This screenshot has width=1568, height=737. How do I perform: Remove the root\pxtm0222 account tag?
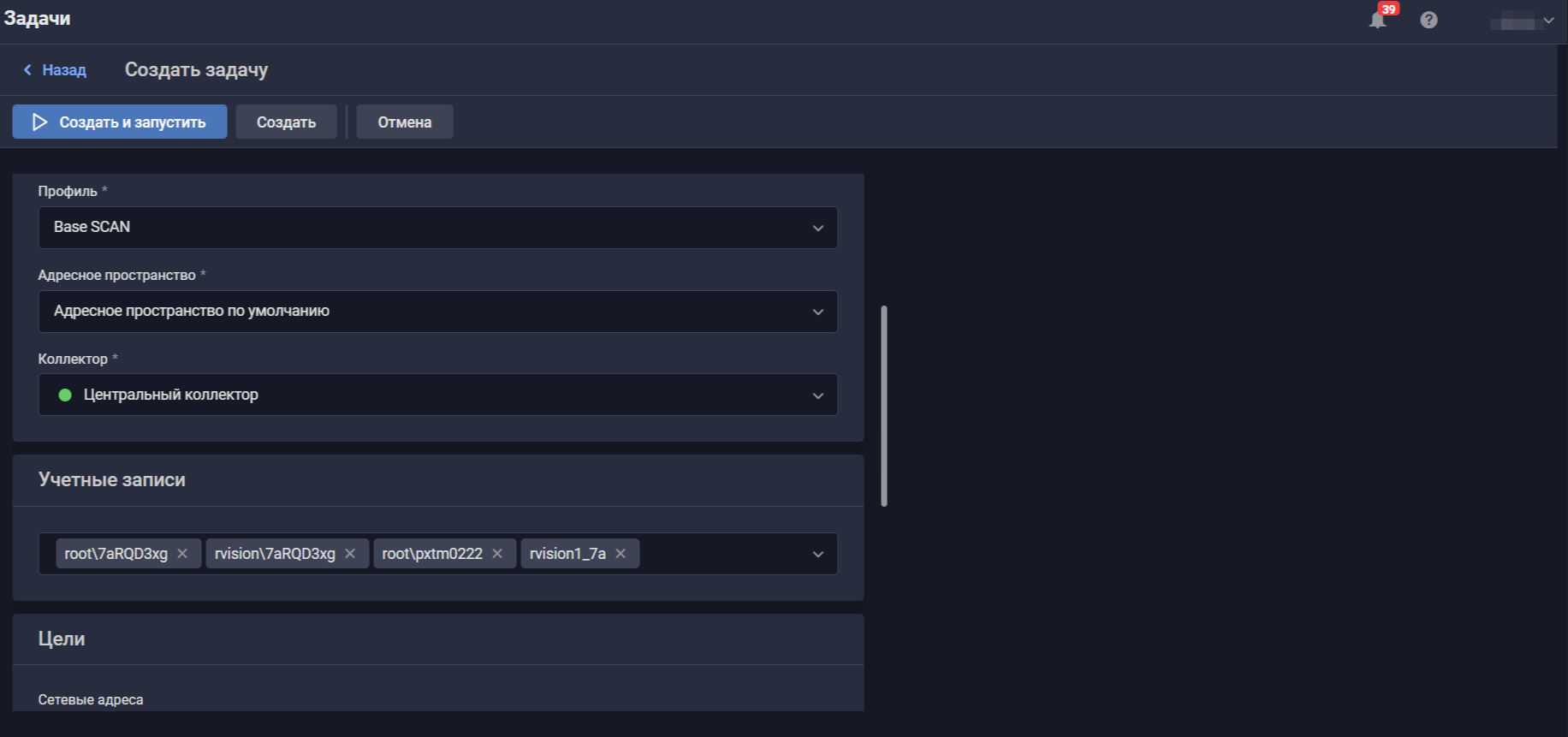(x=497, y=554)
